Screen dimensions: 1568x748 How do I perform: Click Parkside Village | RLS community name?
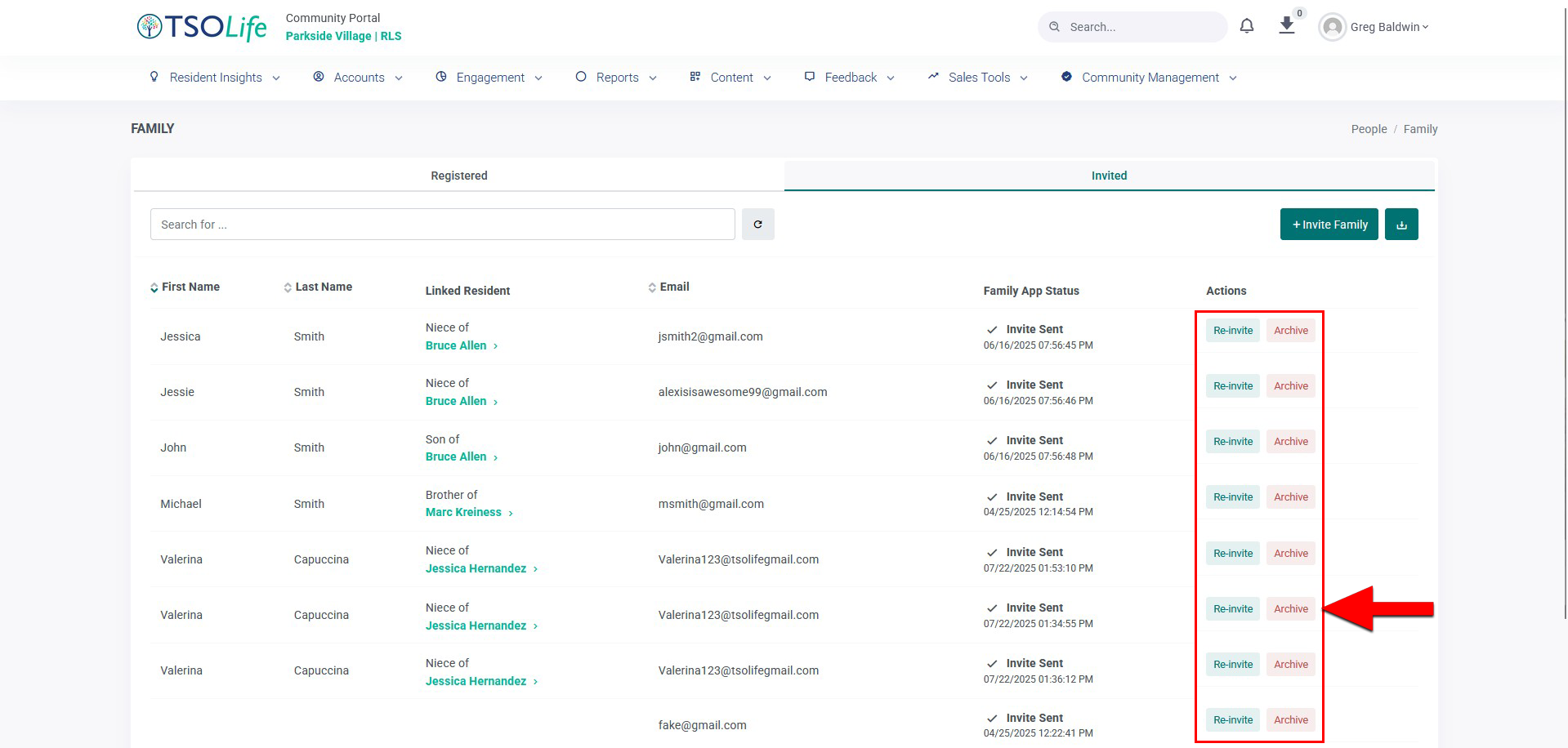click(x=343, y=36)
